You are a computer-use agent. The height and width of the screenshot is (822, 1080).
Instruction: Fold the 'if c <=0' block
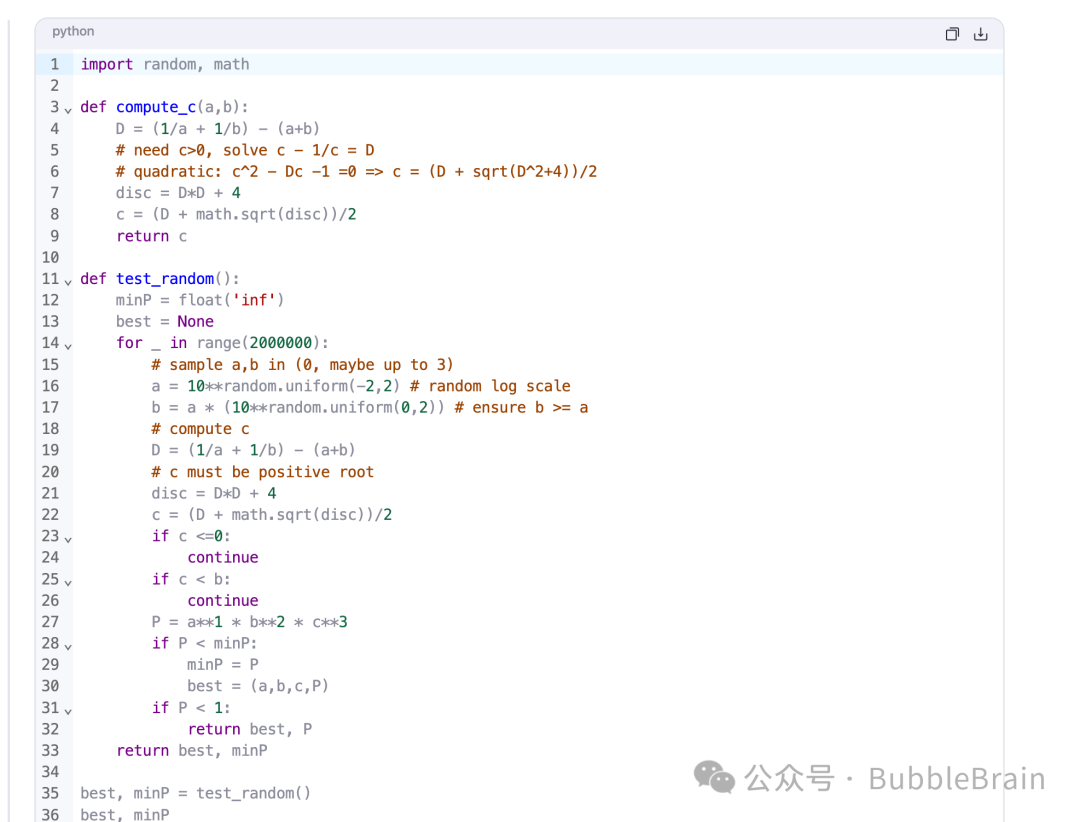pyautogui.click(x=68, y=537)
